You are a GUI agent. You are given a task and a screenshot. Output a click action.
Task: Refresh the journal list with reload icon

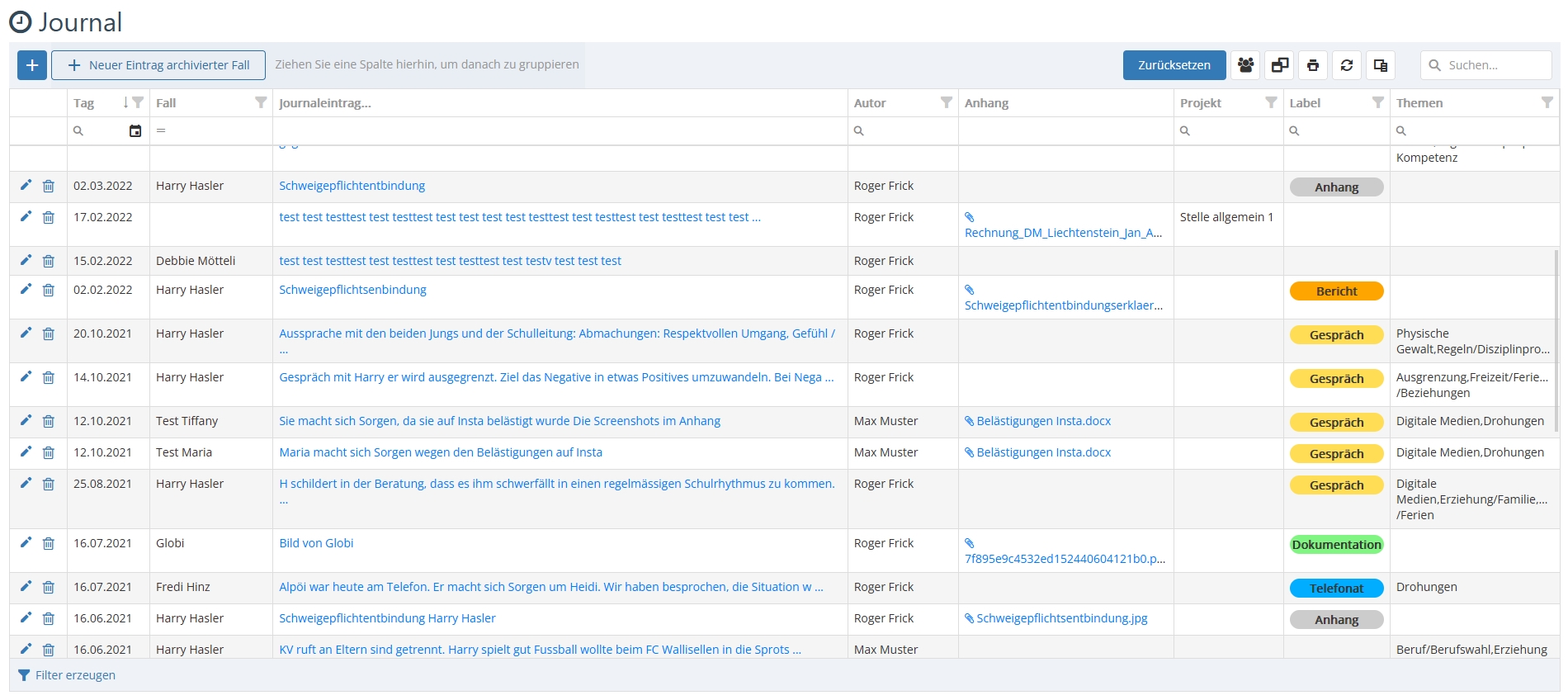(x=1347, y=65)
